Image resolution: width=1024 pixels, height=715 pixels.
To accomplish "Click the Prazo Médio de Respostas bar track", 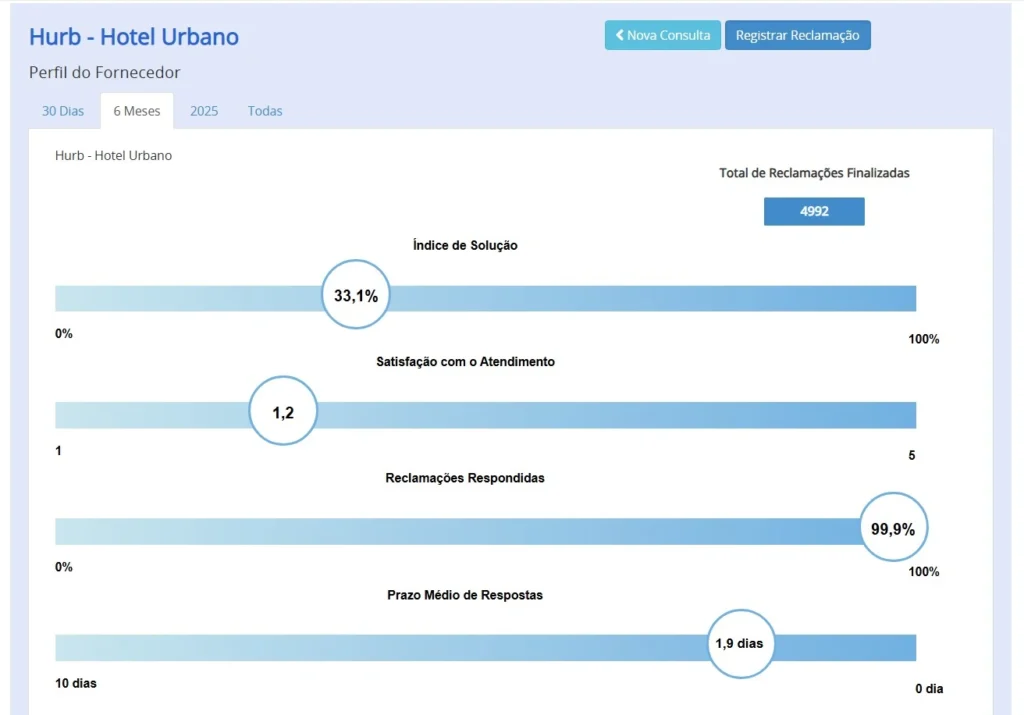I will pyautogui.click(x=486, y=648).
